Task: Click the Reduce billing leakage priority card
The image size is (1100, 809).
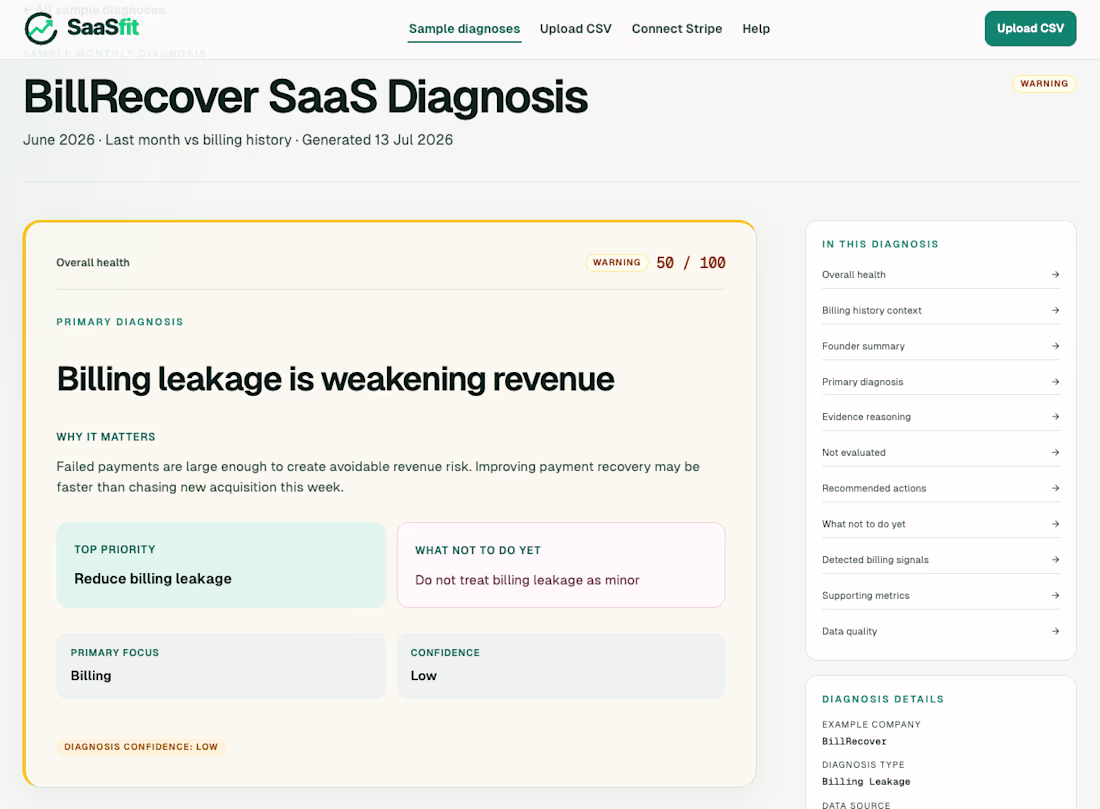Action: click(x=221, y=565)
